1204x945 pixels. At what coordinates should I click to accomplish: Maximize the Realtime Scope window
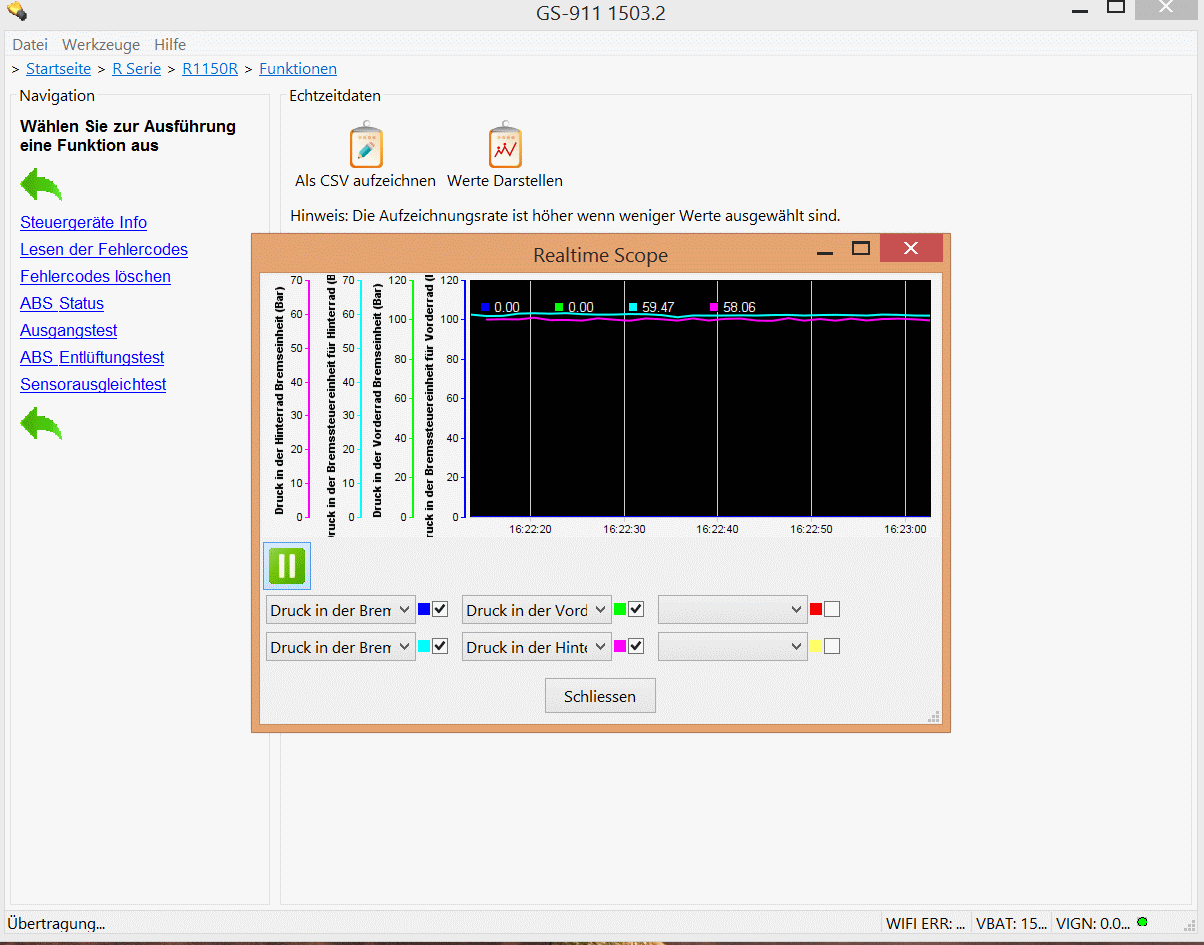click(x=860, y=249)
